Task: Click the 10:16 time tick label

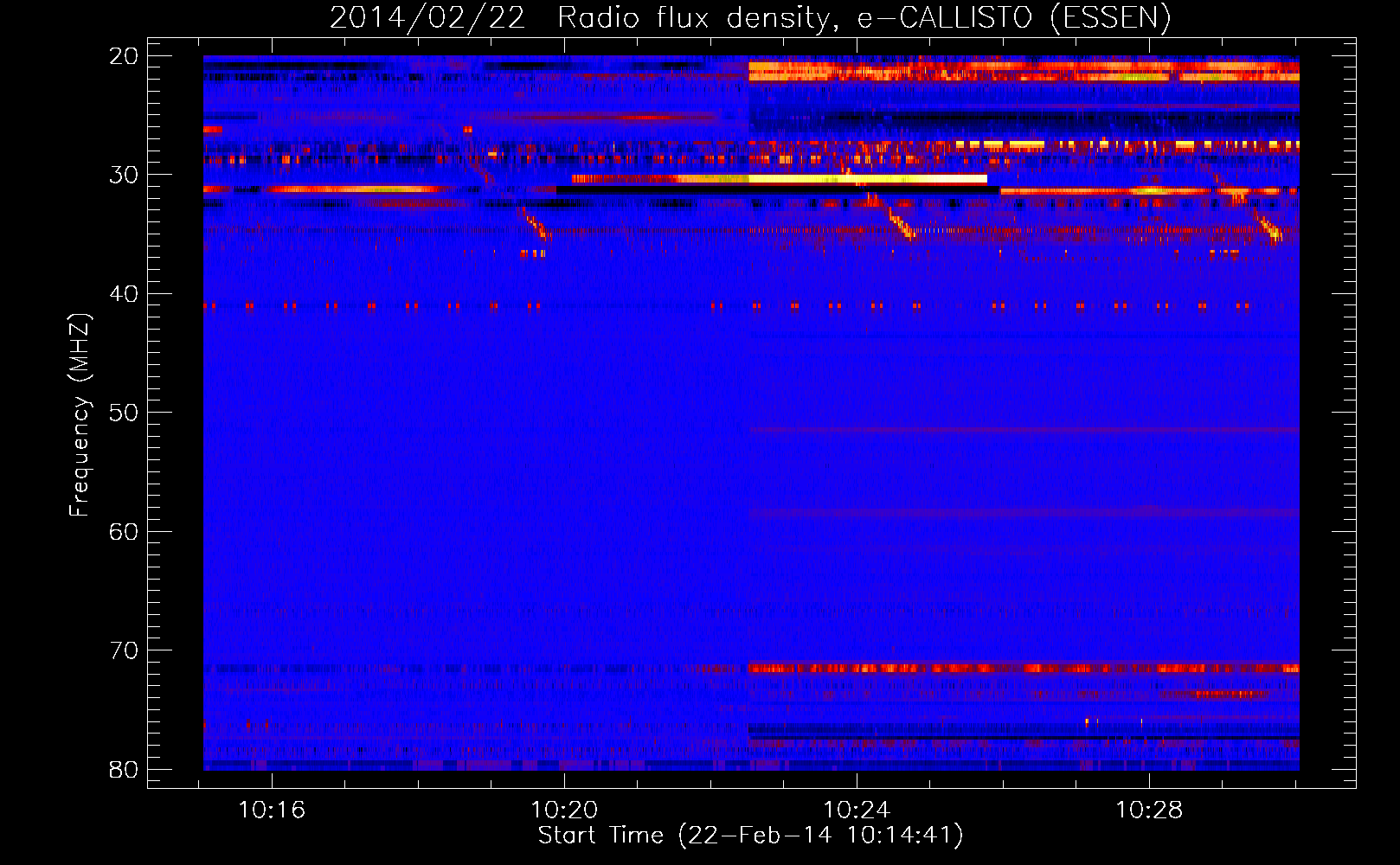Action: point(272,811)
